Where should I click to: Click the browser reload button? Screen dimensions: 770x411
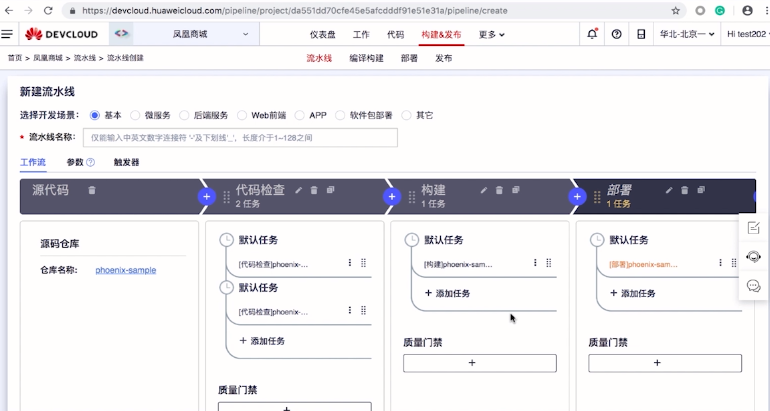pyautogui.click(x=48, y=10)
